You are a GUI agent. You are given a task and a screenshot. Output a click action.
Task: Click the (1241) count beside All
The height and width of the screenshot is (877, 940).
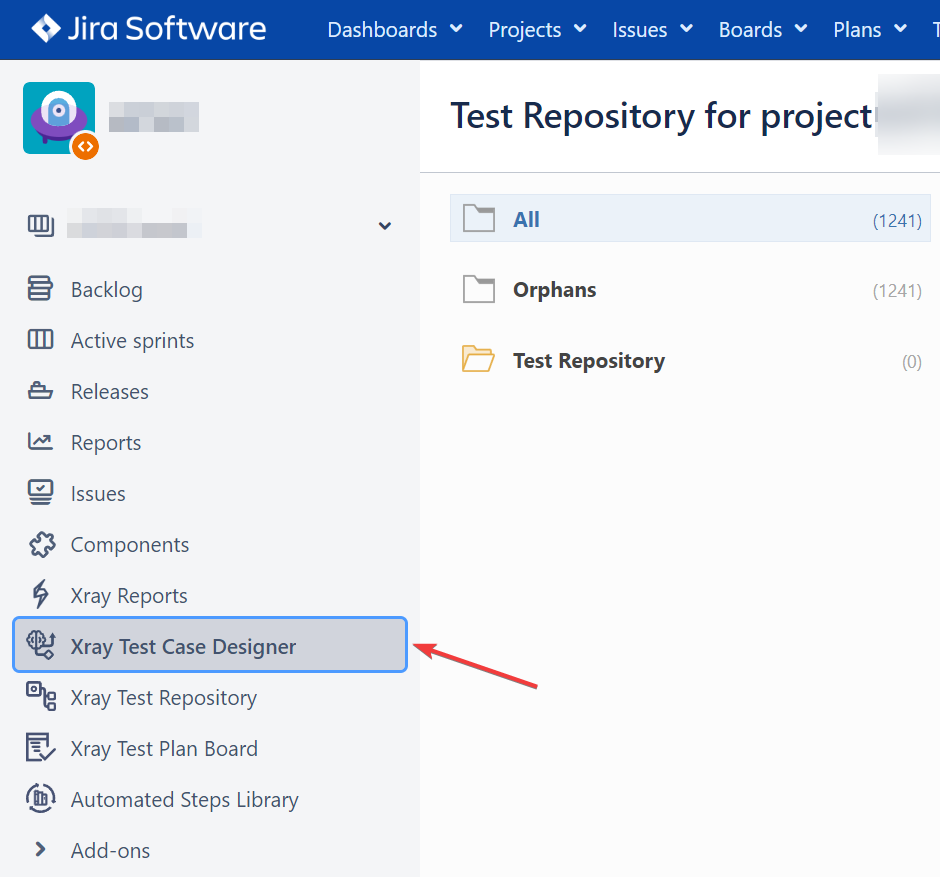(897, 221)
